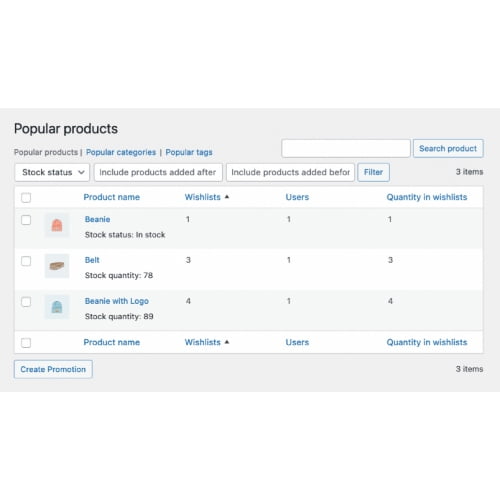Focus the Include products added after field
This screenshot has width=500, height=500.
click(x=158, y=172)
